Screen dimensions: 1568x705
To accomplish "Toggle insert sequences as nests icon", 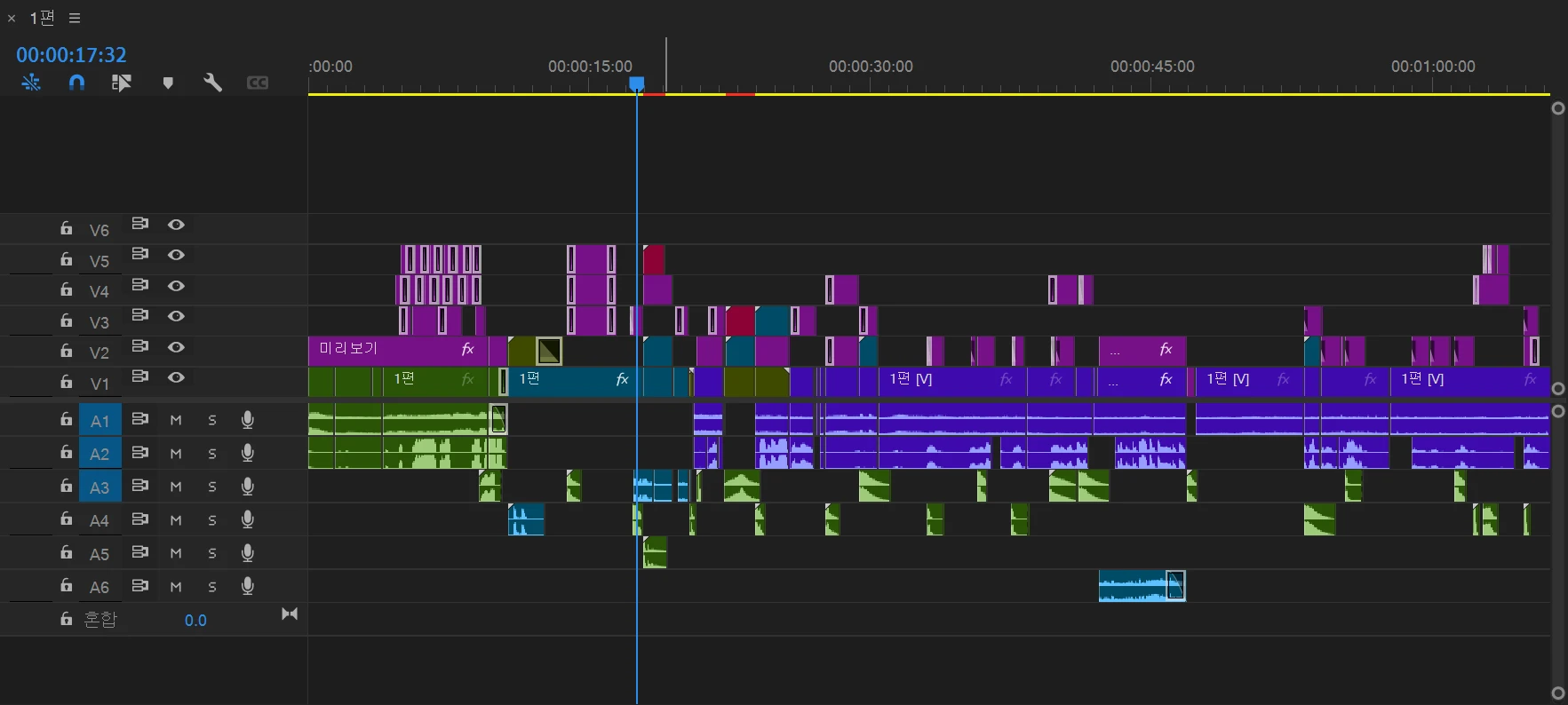I will click(x=31, y=83).
